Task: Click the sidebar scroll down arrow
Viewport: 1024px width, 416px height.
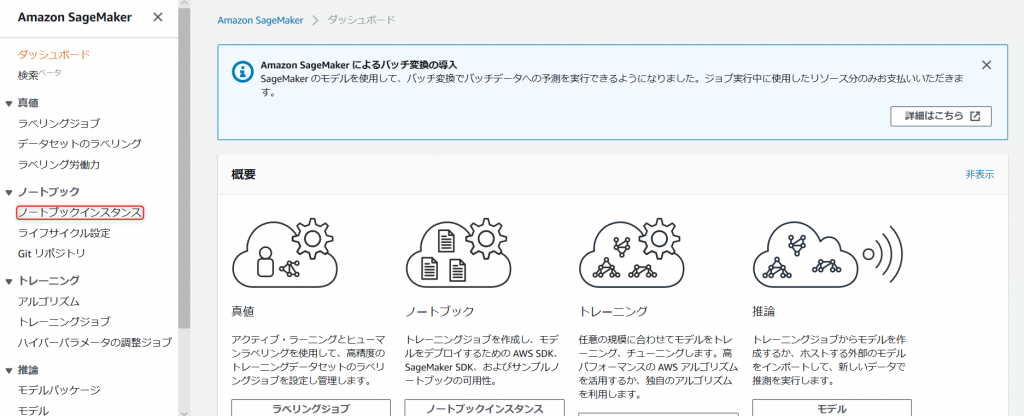Action: point(184,411)
